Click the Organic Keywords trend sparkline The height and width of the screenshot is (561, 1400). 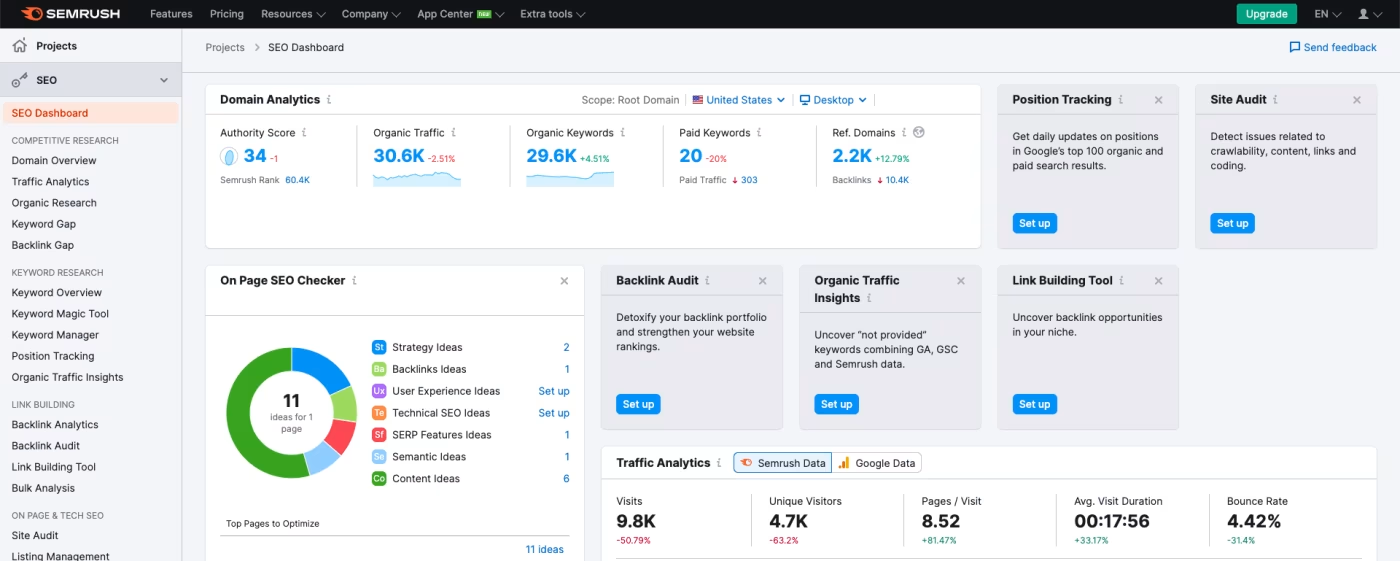point(570,179)
